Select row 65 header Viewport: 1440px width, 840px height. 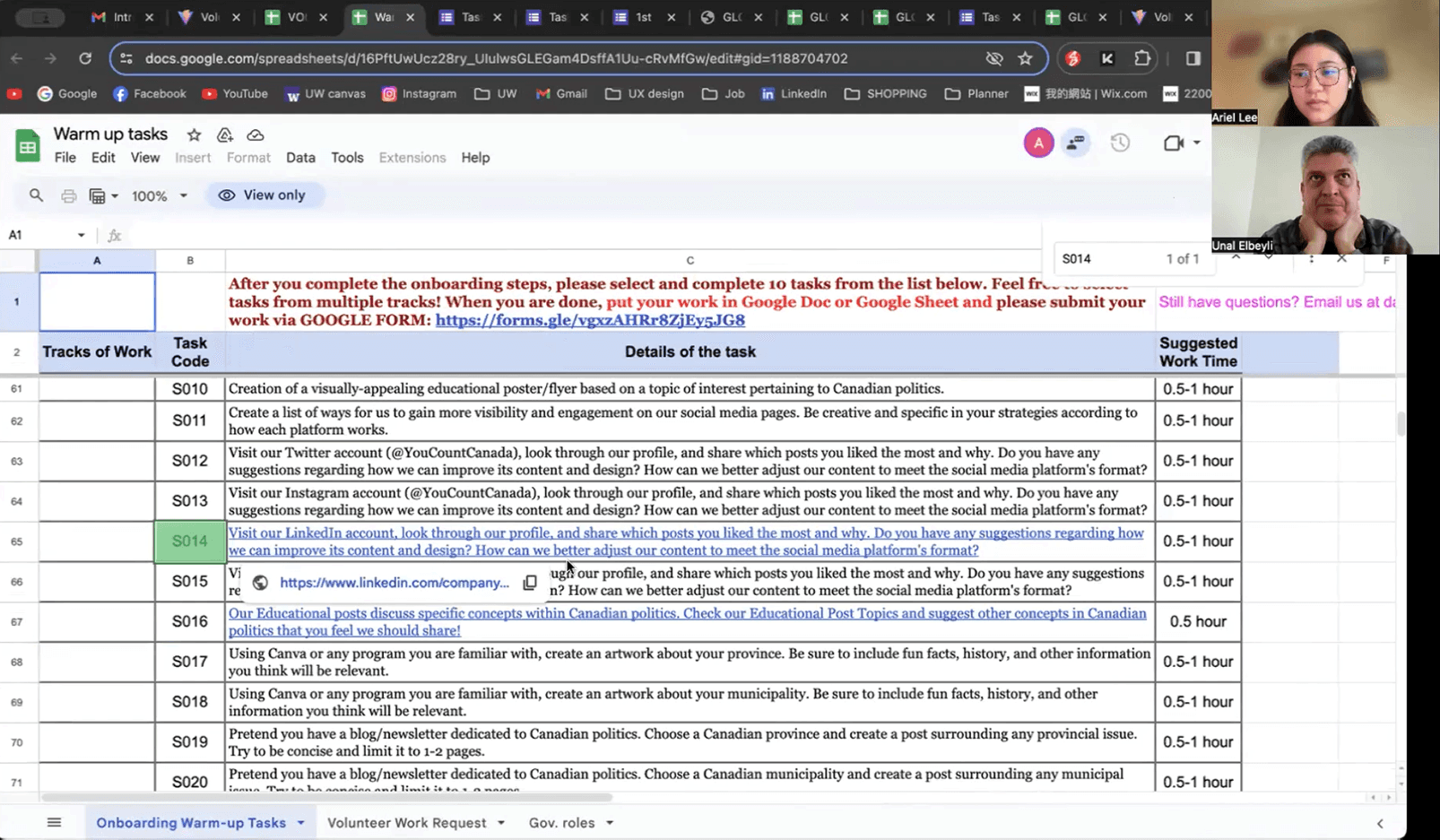(17, 541)
